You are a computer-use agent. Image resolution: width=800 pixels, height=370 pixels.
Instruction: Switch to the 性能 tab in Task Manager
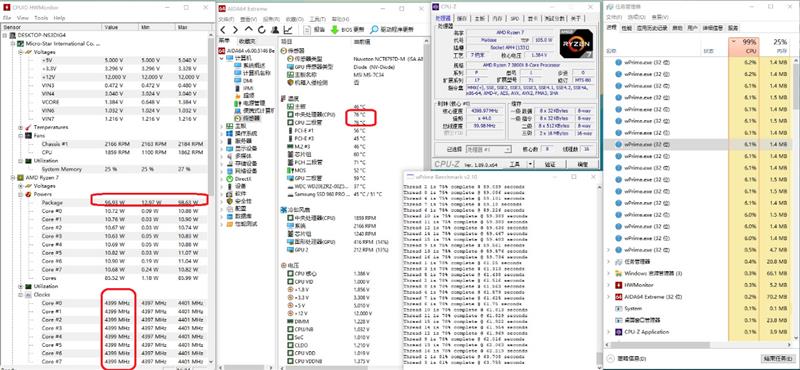627,28
